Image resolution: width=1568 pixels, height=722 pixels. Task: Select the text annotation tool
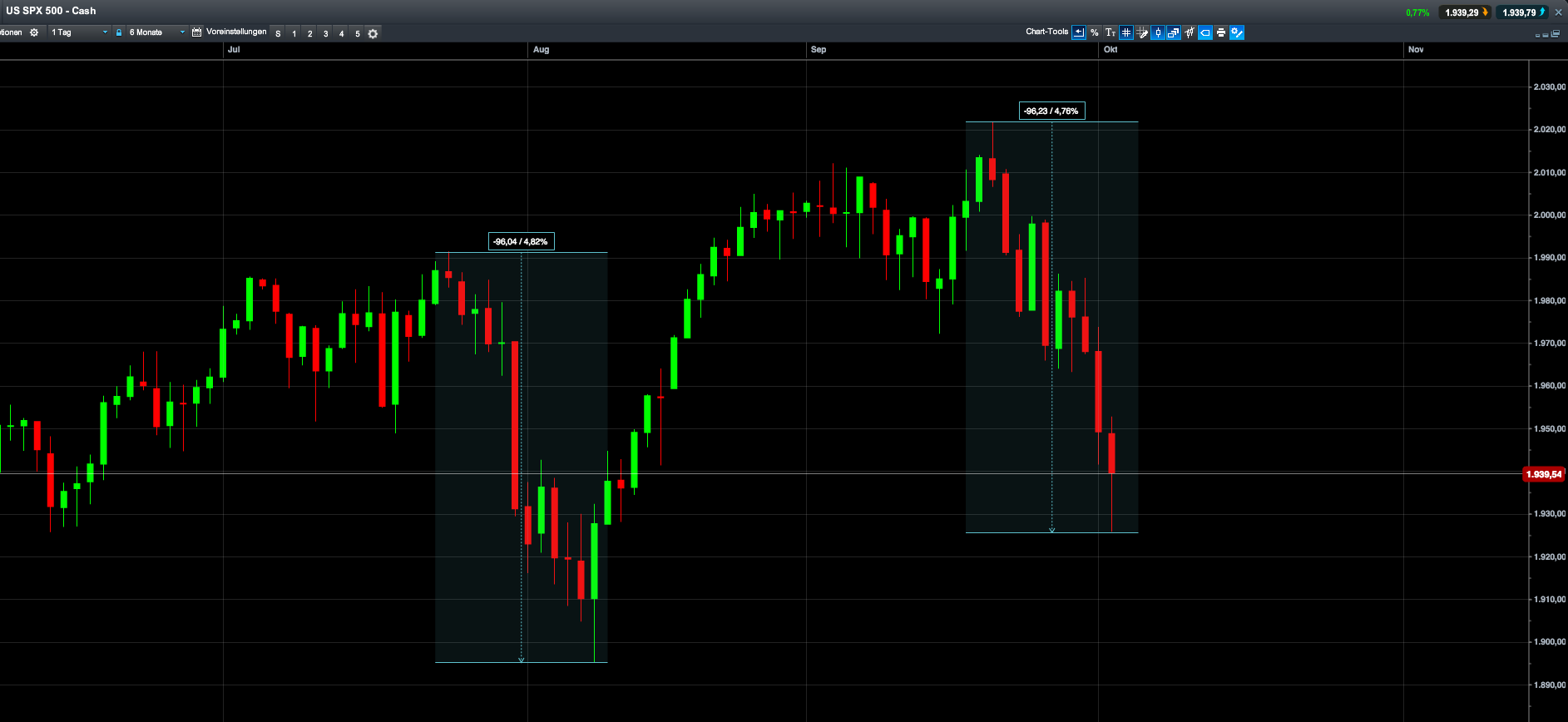click(1110, 32)
